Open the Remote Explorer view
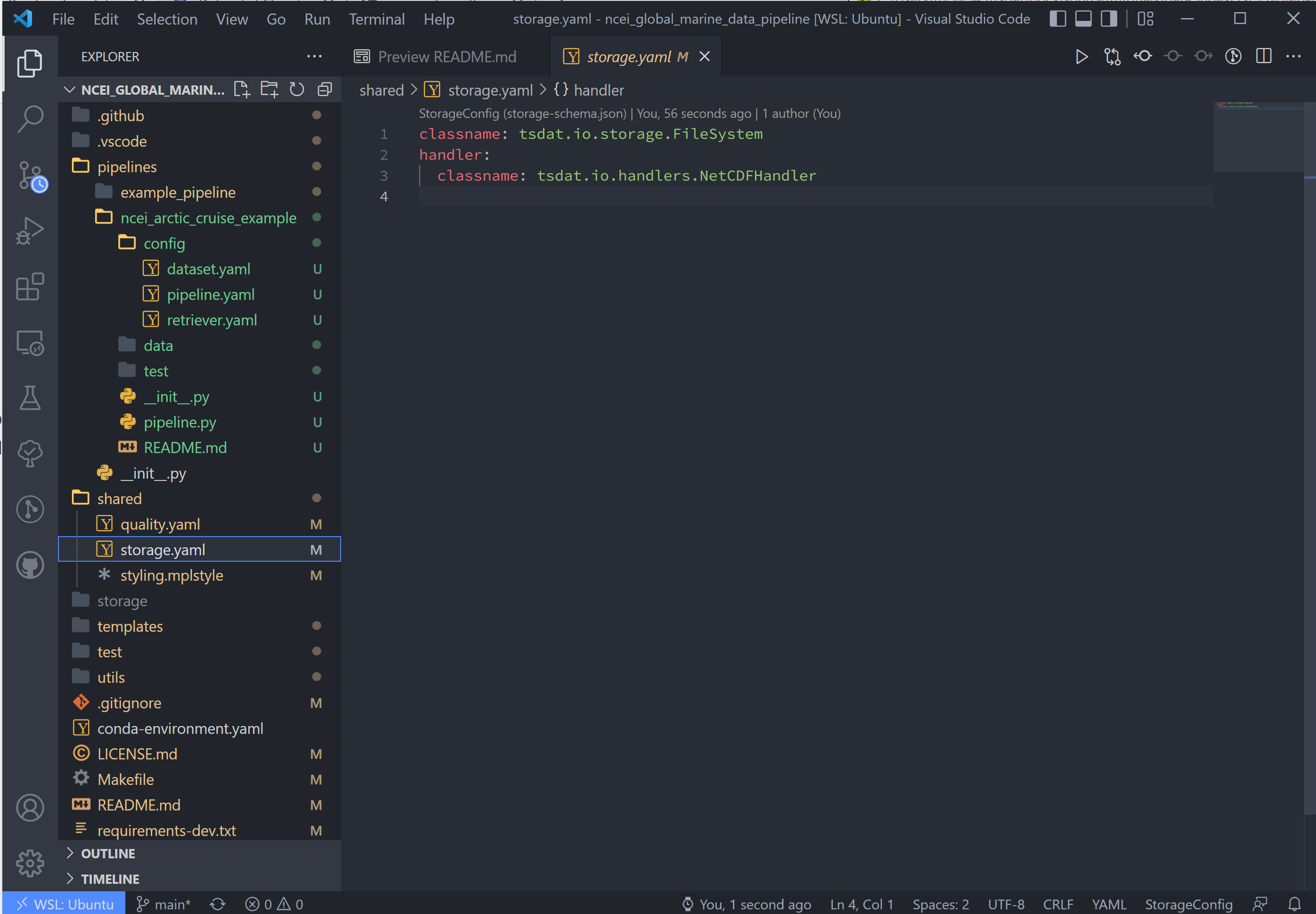Image resolution: width=1316 pixels, height=914 pixels. coord(30,343)
